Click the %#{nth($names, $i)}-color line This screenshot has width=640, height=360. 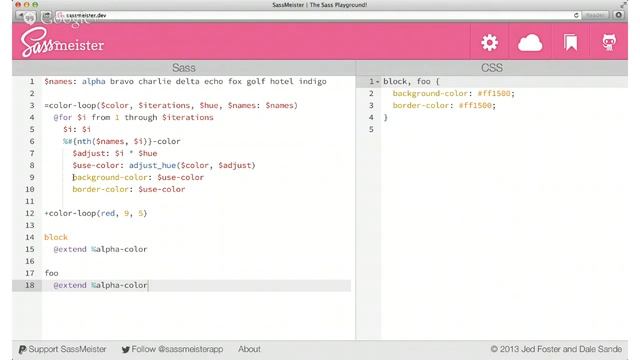(x=122, y=141)
